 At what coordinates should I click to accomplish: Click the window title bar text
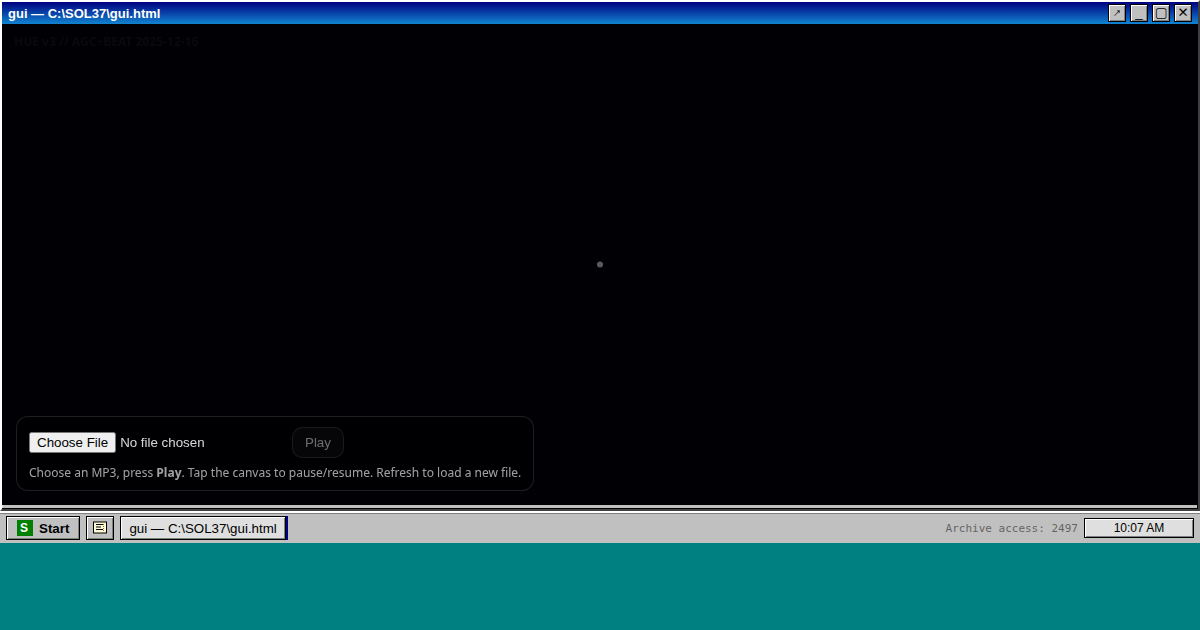click(x=84, y=13)
